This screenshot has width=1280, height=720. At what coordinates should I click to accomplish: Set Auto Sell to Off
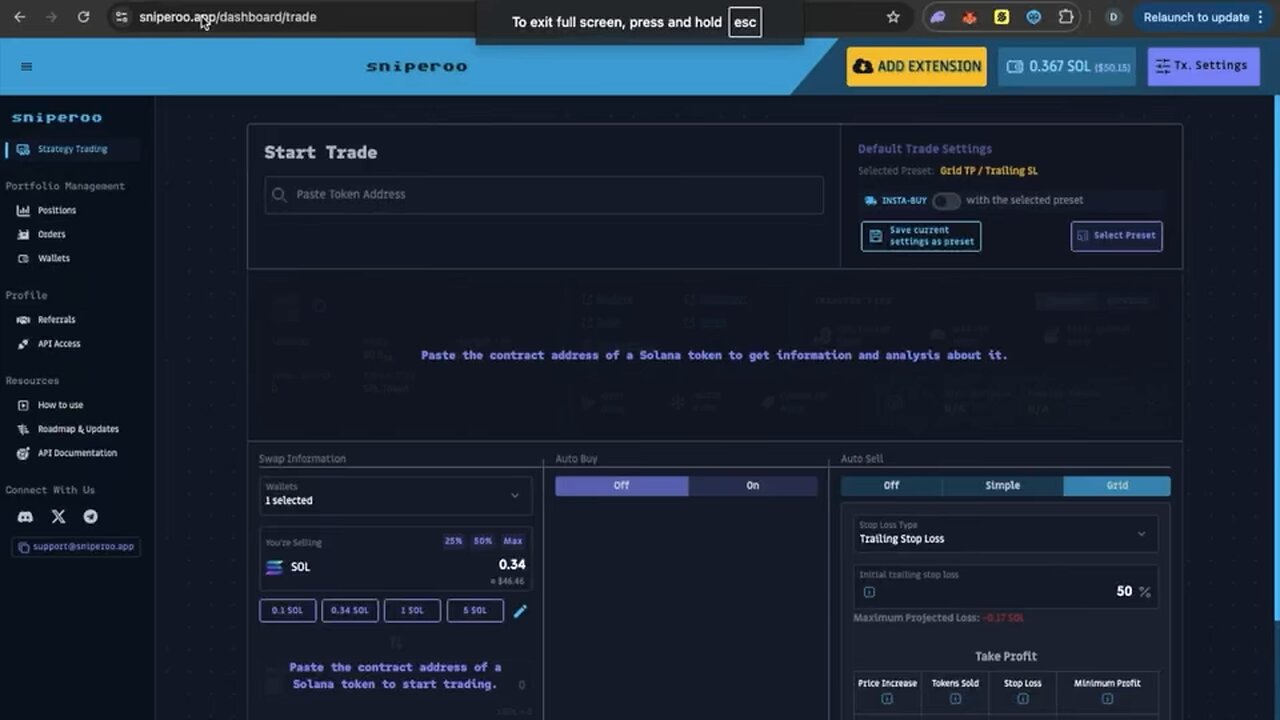point(891,486)
